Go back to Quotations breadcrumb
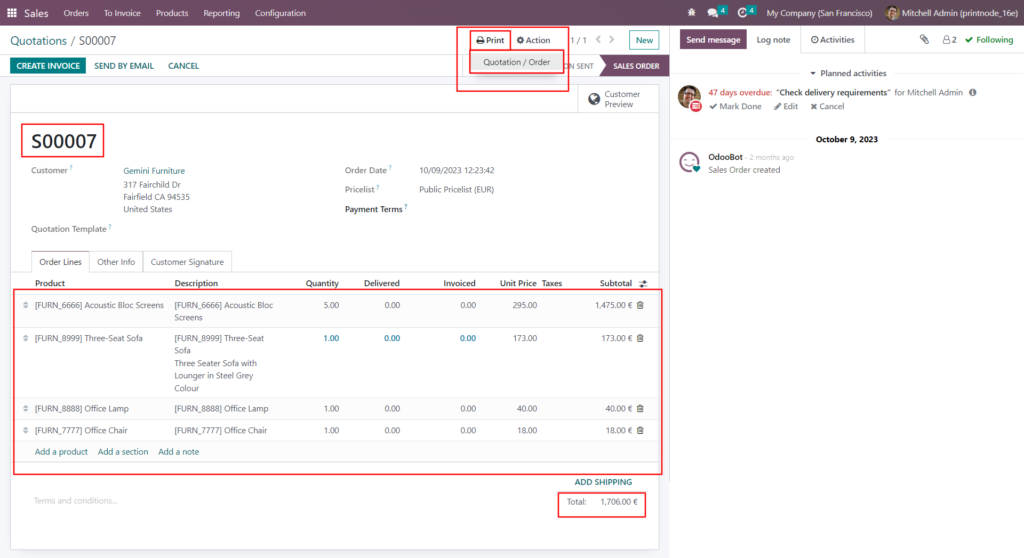This screenshot has height=558, width=1024. pos(39,41)
